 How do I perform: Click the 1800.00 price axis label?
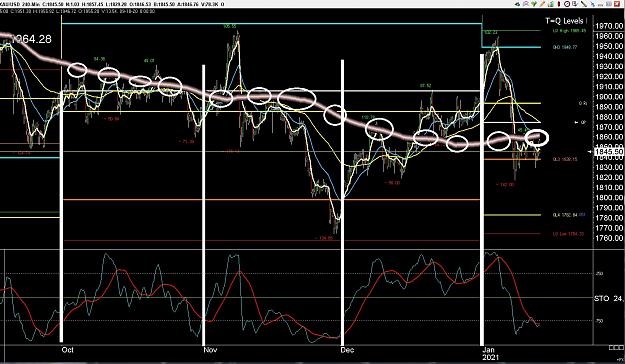(x=609, y=198)
